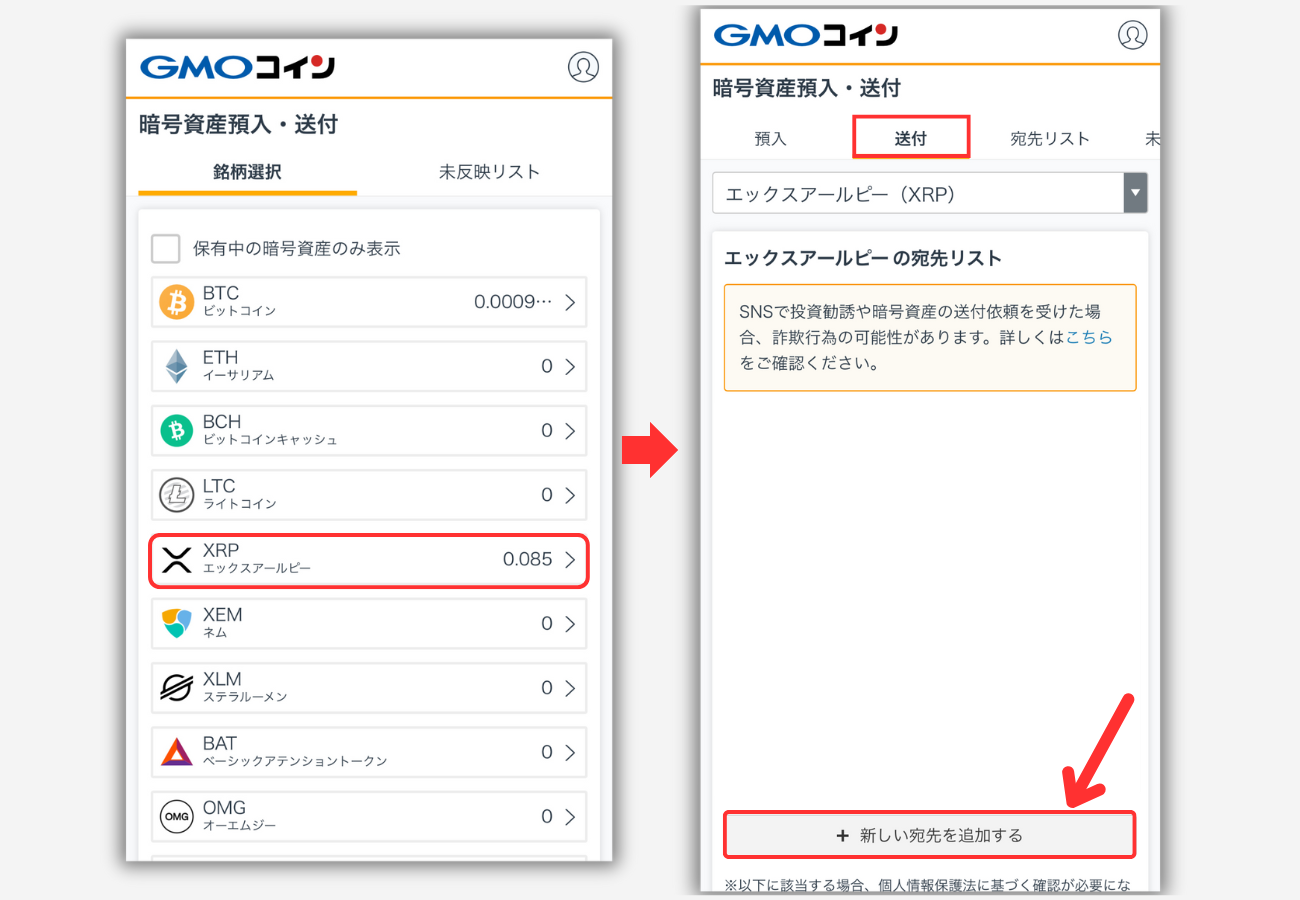Click GMO Coin logo in right screen
This screenshot has width=1300, height=900.
pyautogui.click(x=806, y=35)
